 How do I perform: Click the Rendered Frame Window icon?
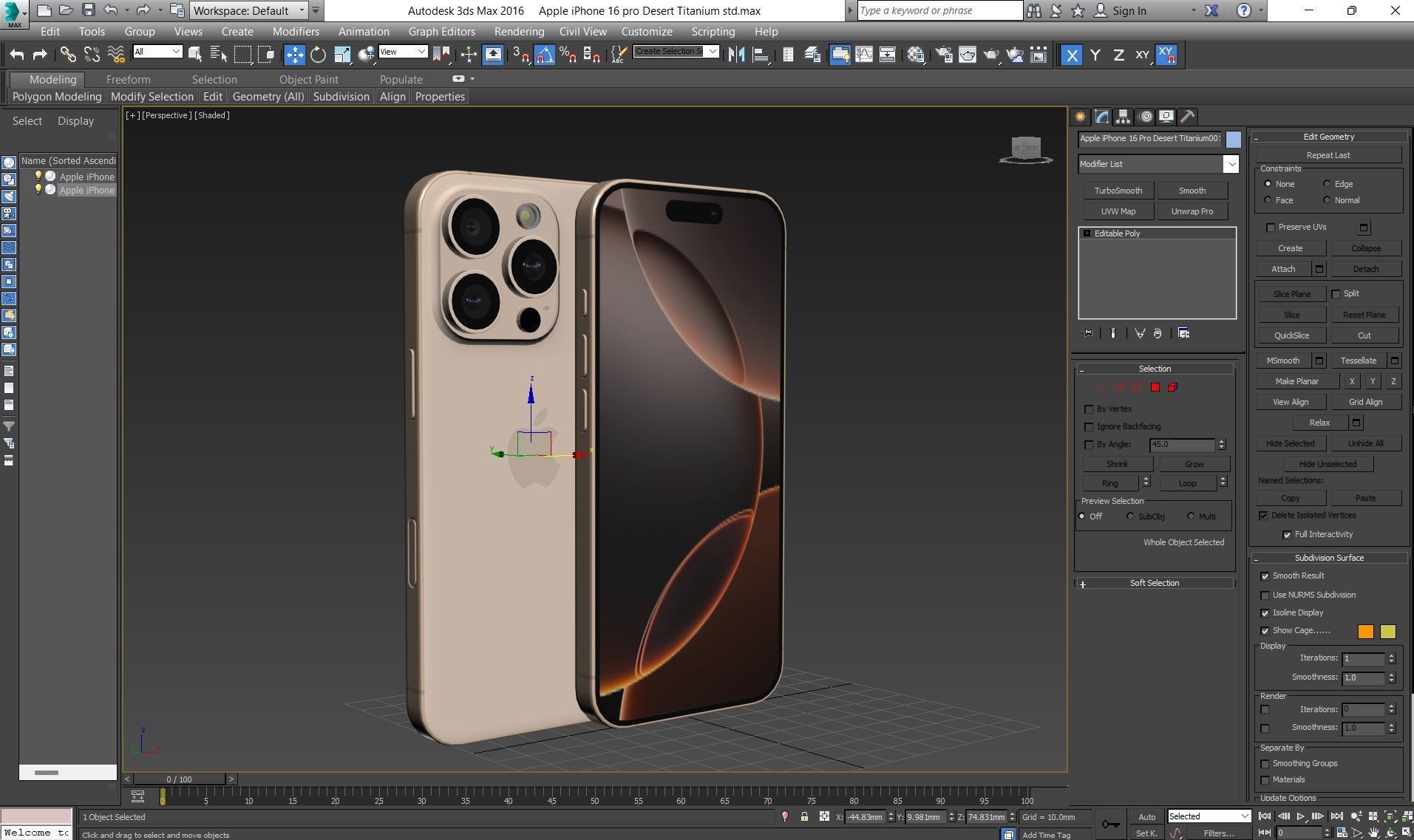(x=968, y=55)
